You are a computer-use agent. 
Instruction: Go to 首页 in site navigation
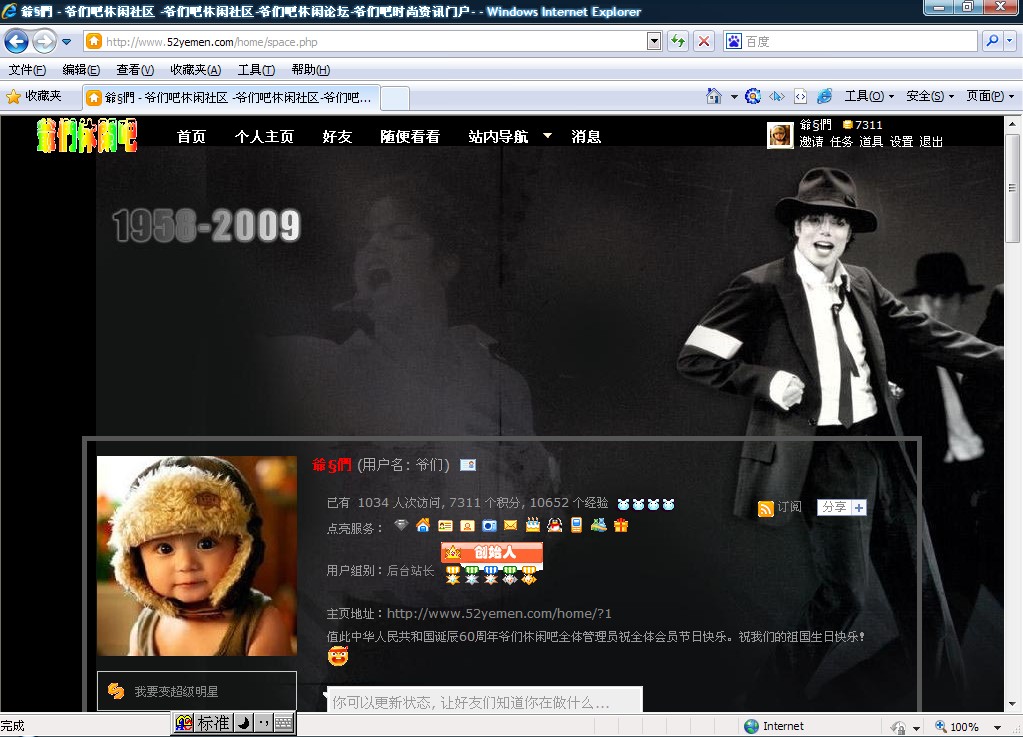point(191,136)
